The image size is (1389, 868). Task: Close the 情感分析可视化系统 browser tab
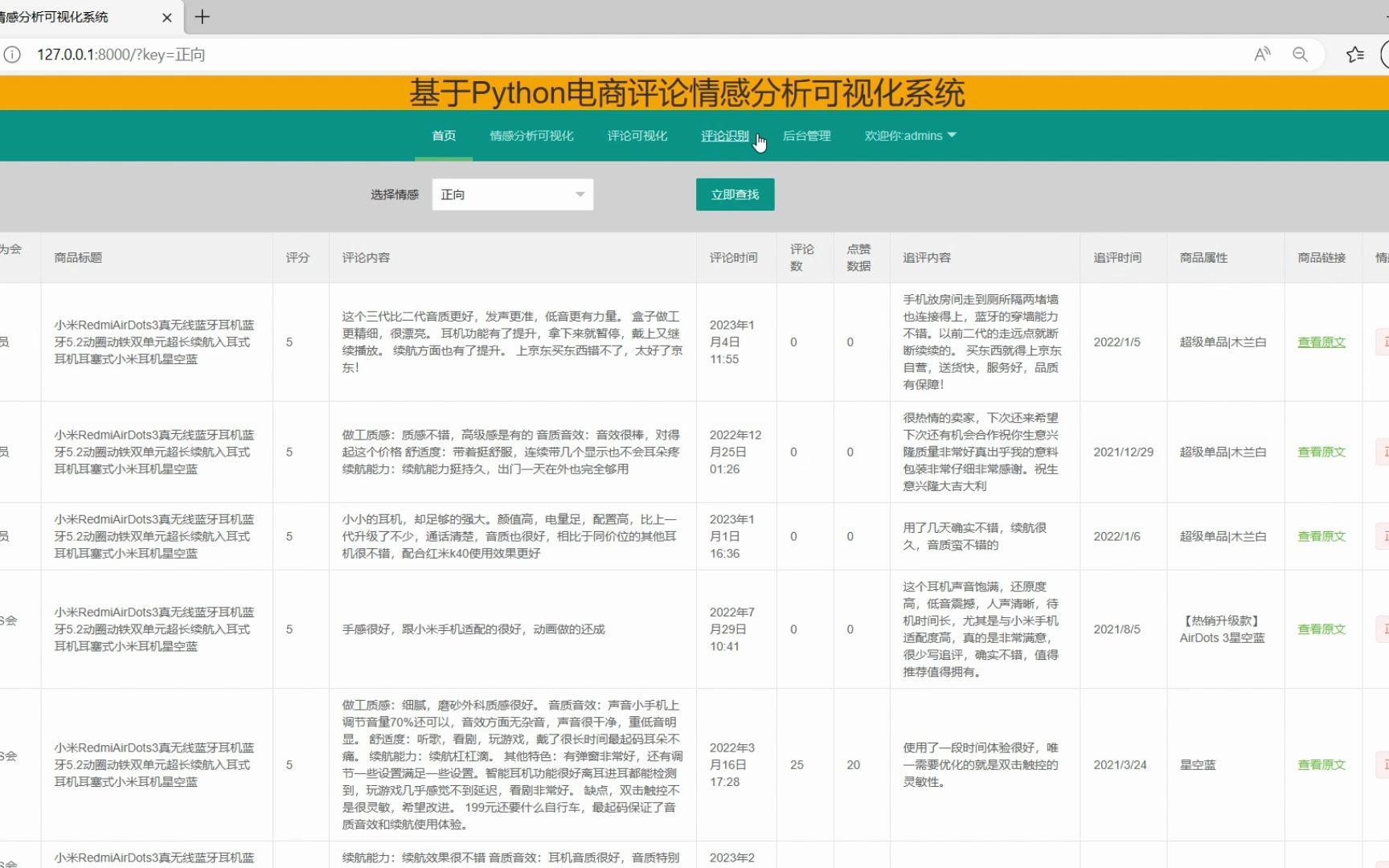click(166, 17)
